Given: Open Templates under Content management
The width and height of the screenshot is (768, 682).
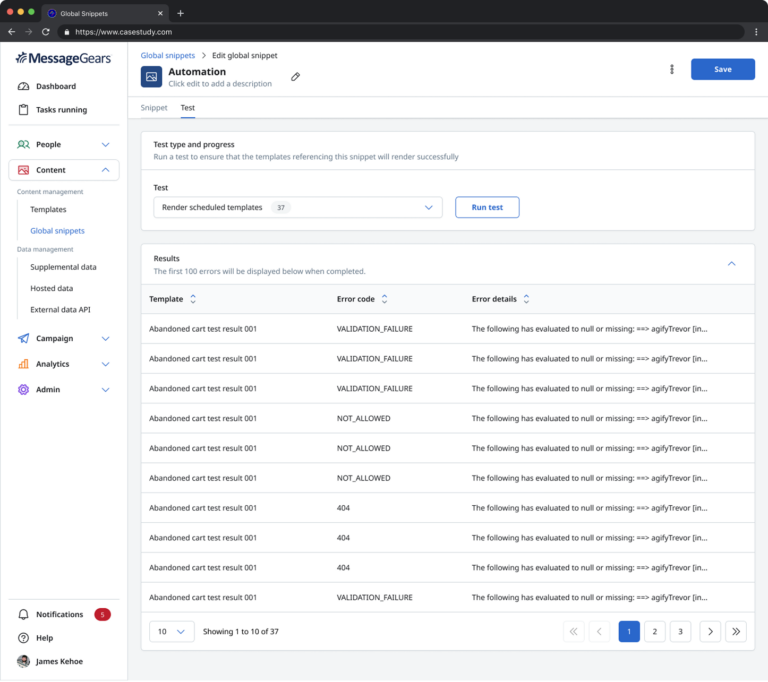Looking at the screenshot, I should tap(48, 210).
